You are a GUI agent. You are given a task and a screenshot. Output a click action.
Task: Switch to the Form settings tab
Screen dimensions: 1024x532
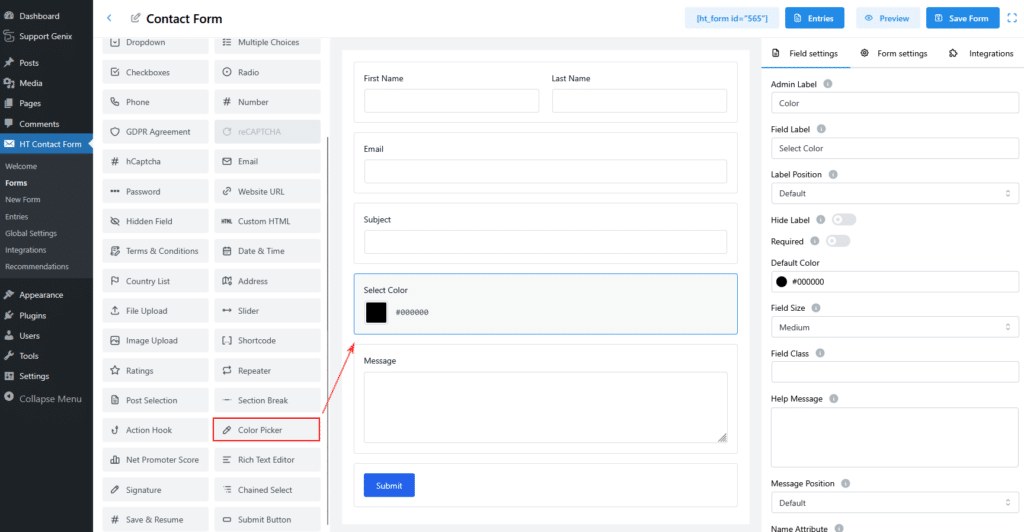click(893, 53)
